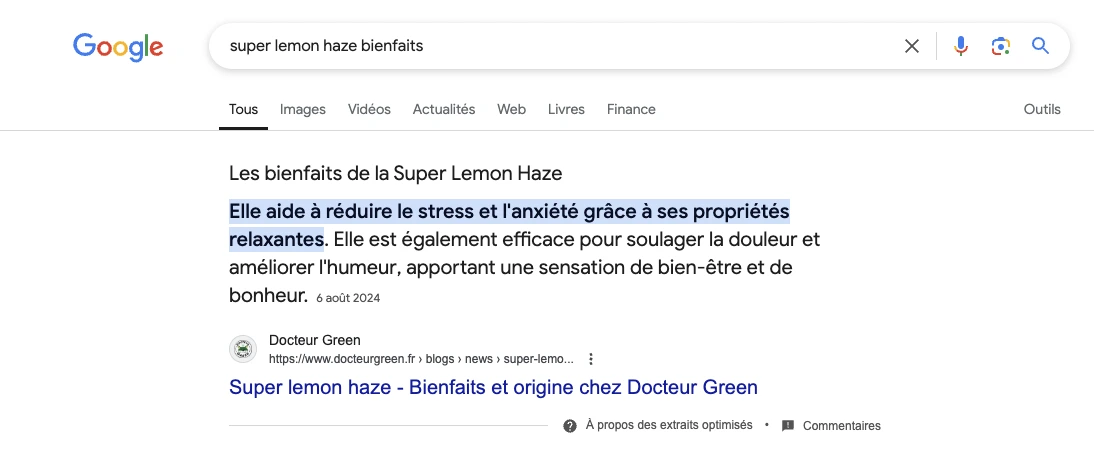
Task: Click the Commentaires feedback flag icon
Action: 788,426
